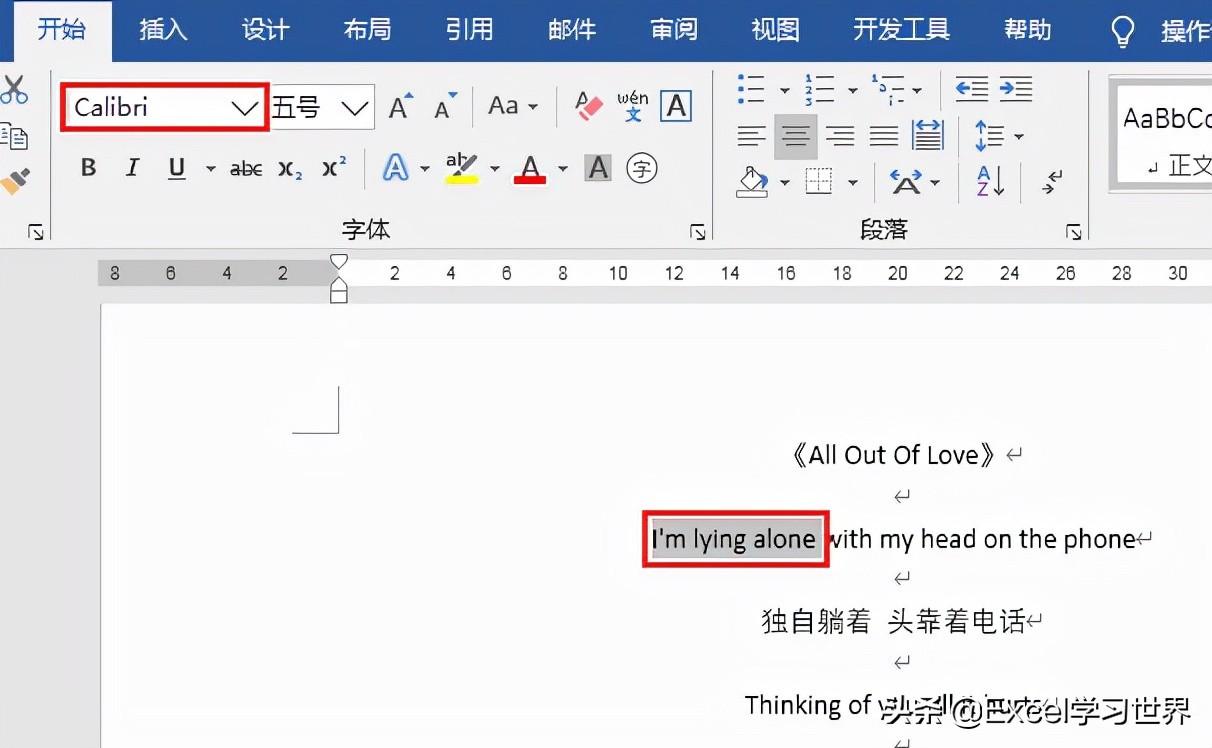Click the enclosed character 字 icon
Screen dimensions: 1212x748
pyautogui.click(x=641, y=168)
